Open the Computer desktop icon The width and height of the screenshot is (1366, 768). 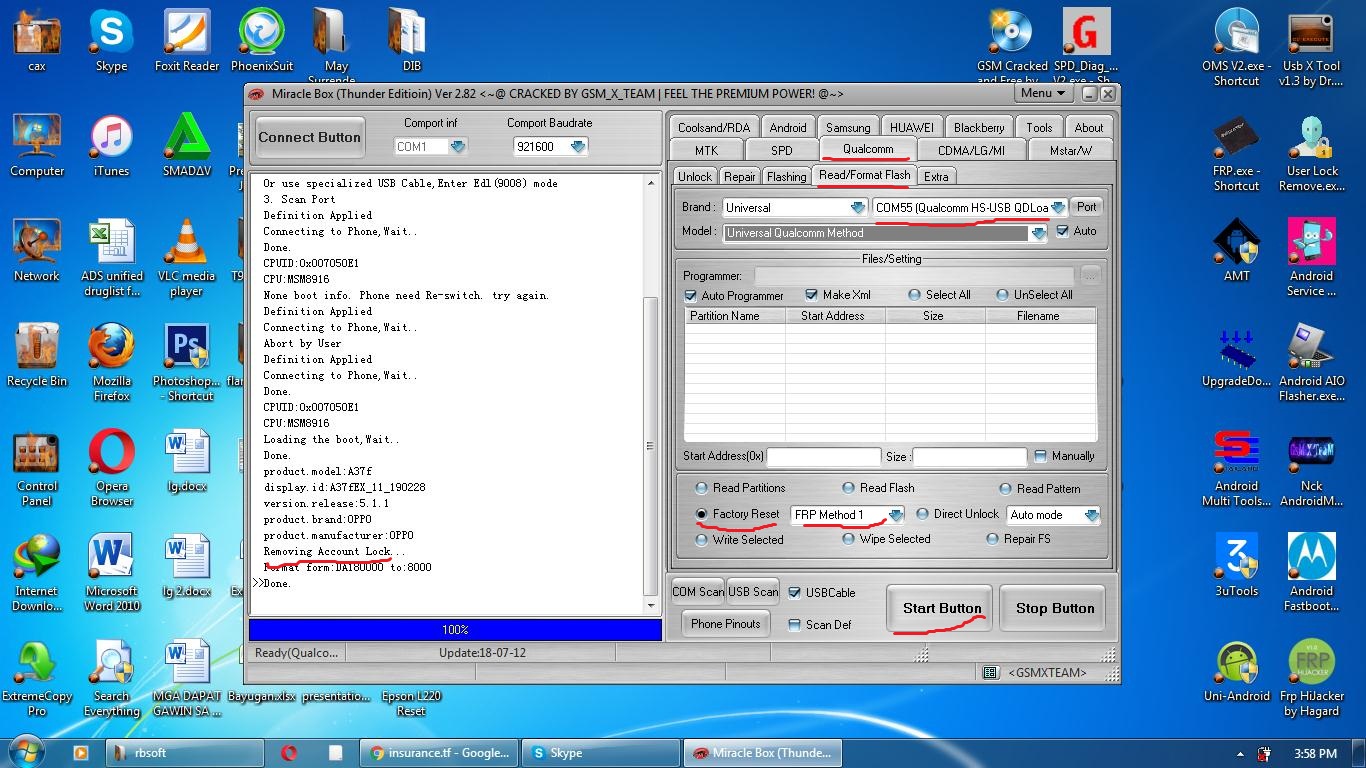pyautogui.click(x=37, y=146)
